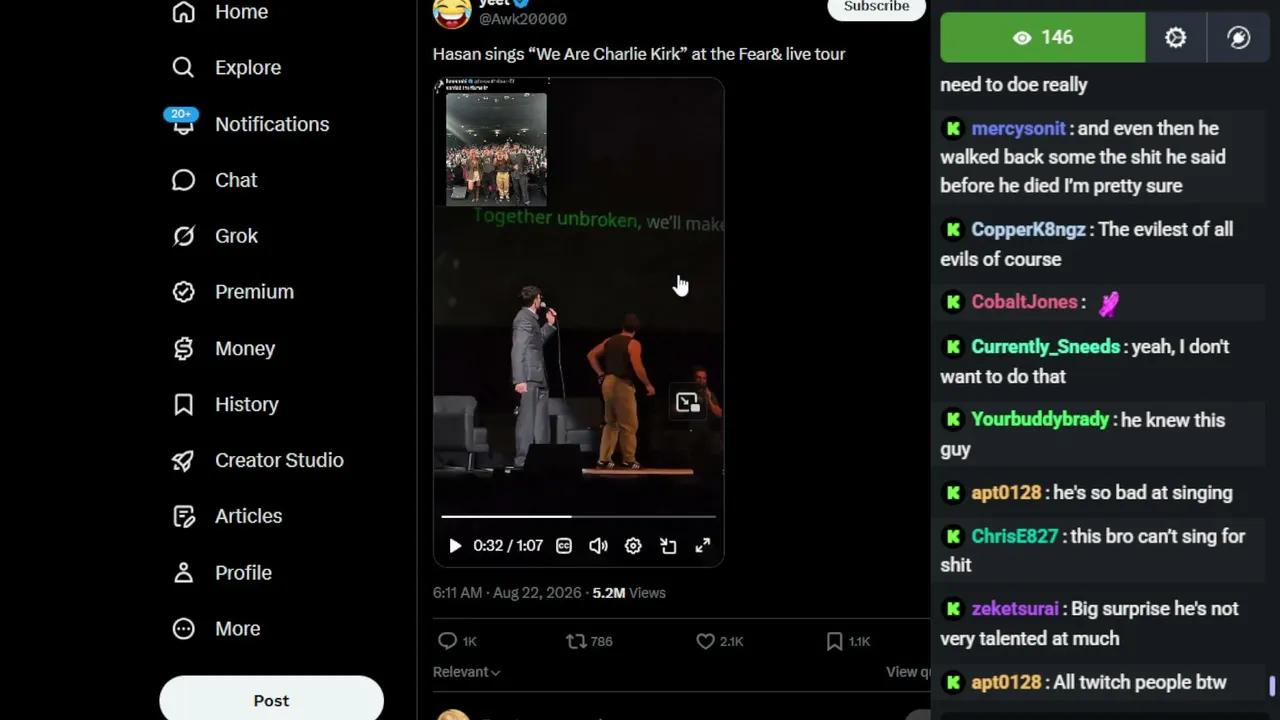1280x720 pixels.
Task: Open Articles via the document icon
Action: point(183,516)
